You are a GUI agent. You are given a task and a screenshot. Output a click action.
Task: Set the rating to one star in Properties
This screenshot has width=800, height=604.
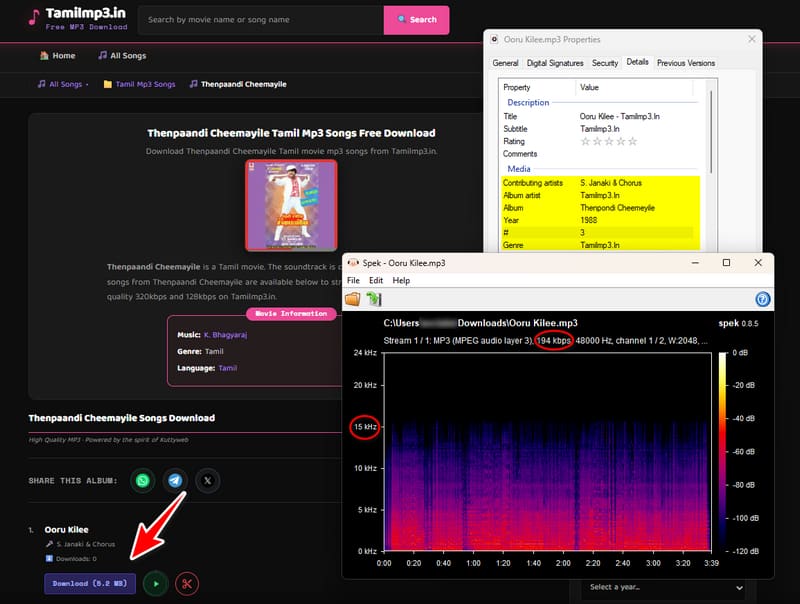click(585, 141)
